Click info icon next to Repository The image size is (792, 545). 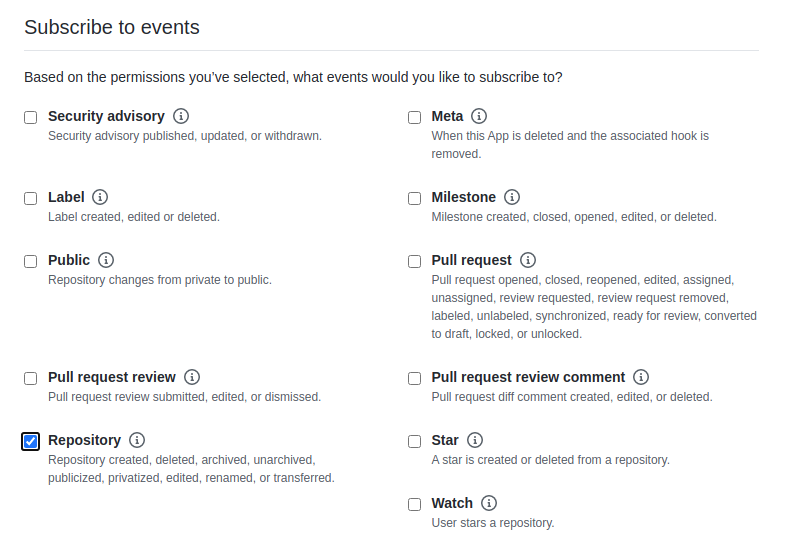137,440
